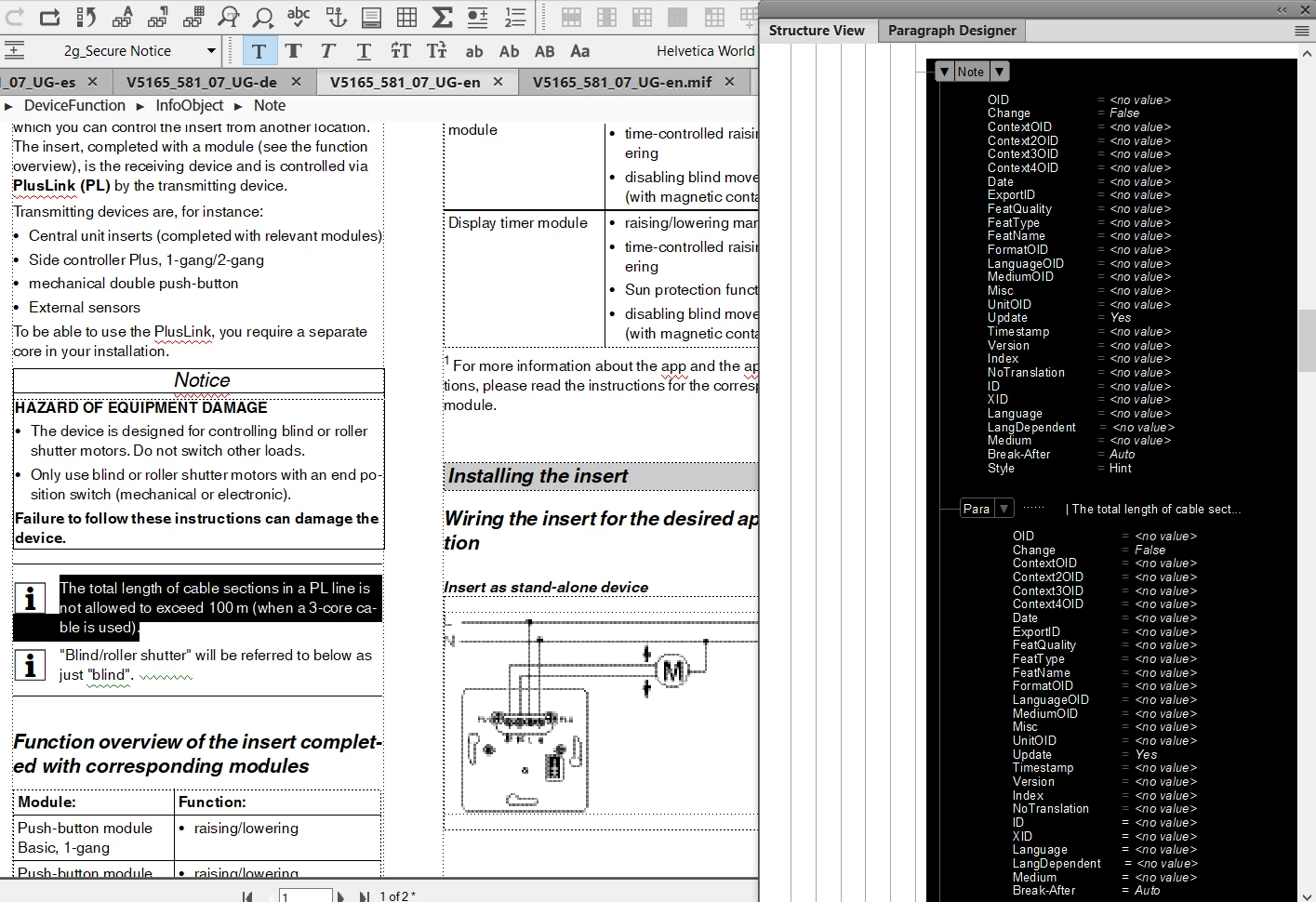This screenshot has height=902, width=1316.
Task: Toggle bold T formatting
Action: point(294,51)
